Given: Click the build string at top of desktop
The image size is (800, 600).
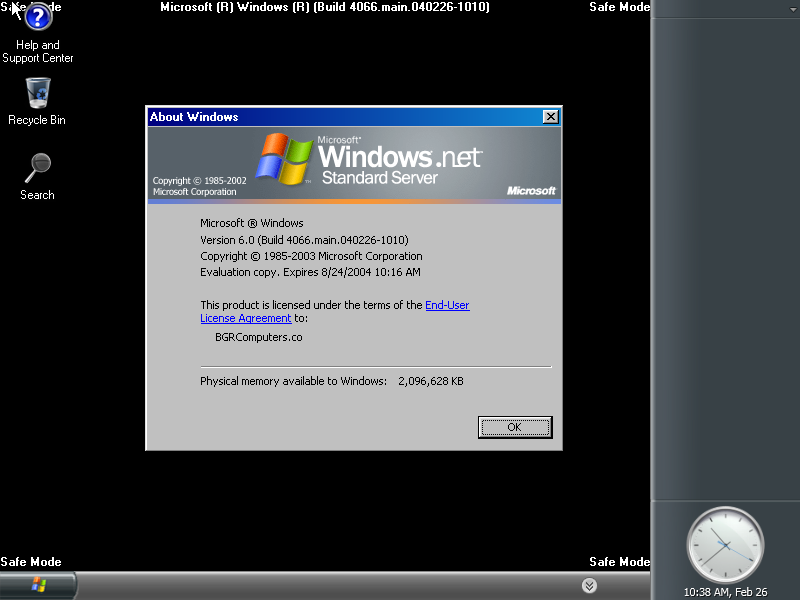Looking at the screenshot, I should coord(325,7).
